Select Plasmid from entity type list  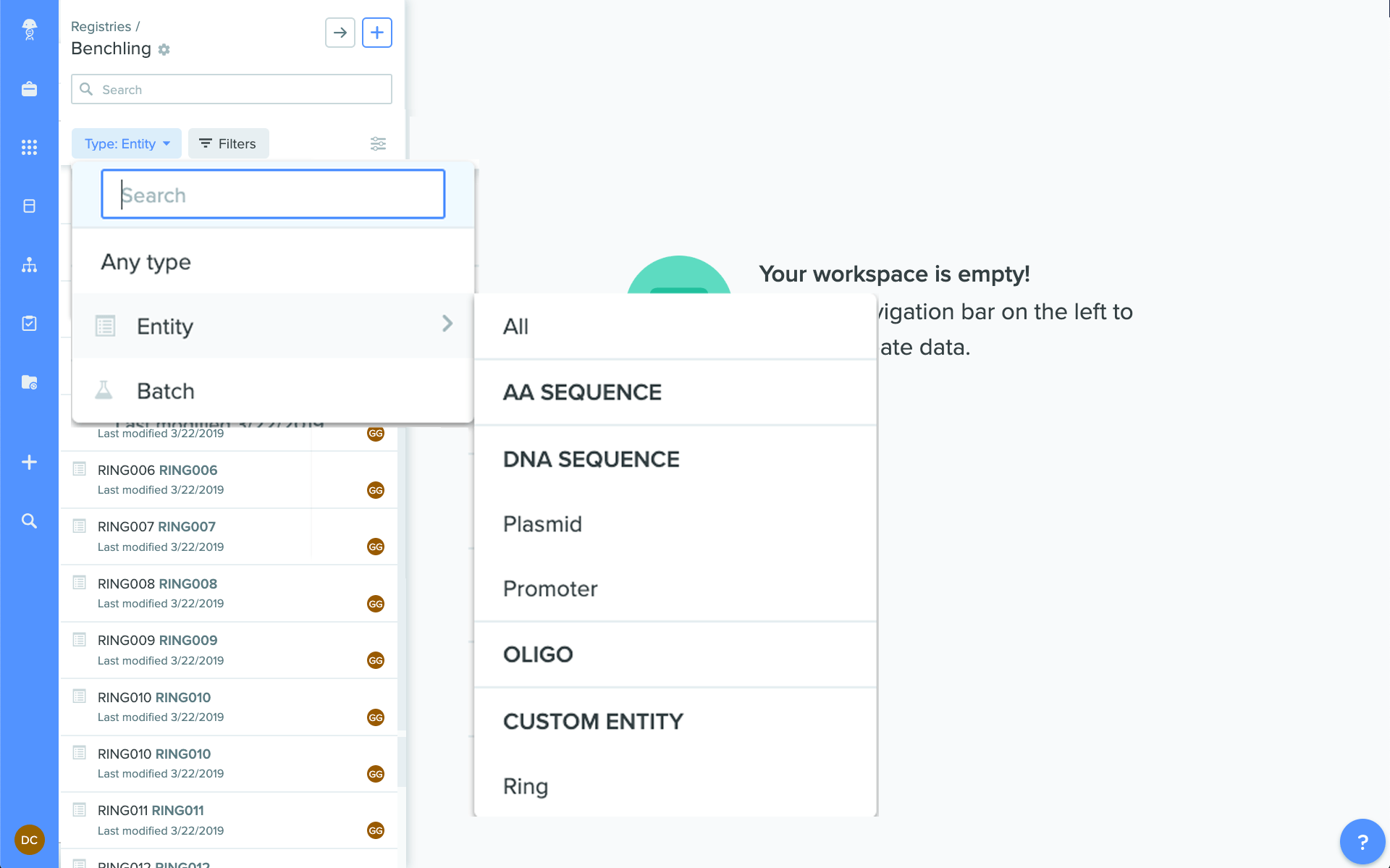click(x=541, y=524)
